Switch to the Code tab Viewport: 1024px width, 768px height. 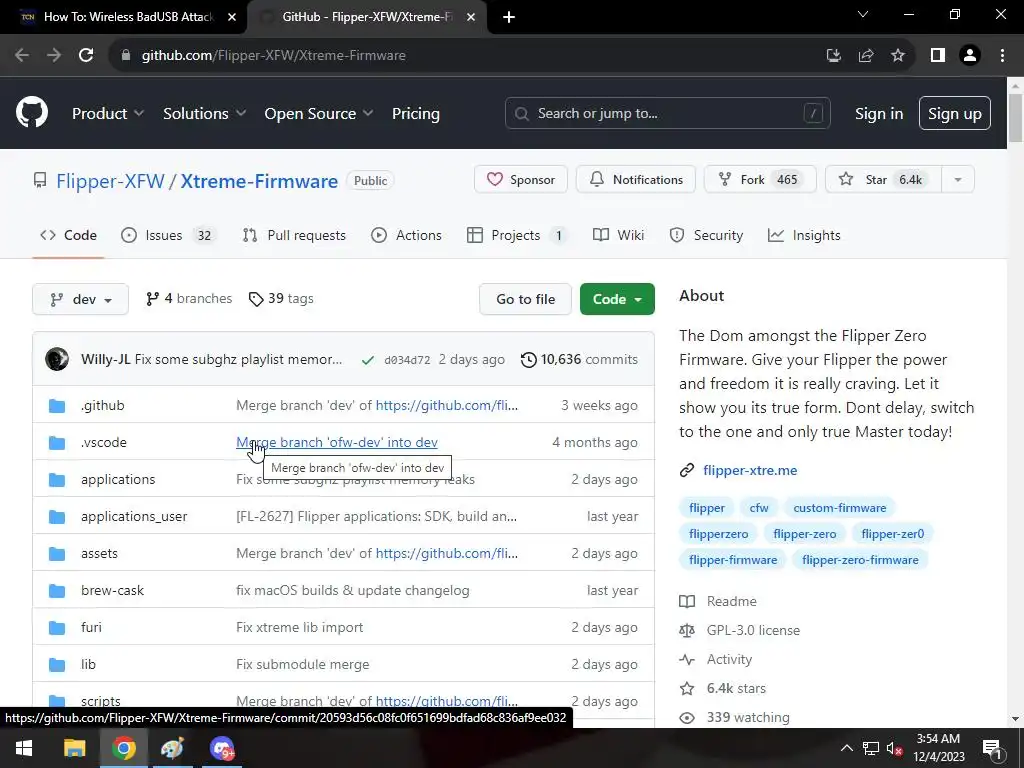[69, 235]
